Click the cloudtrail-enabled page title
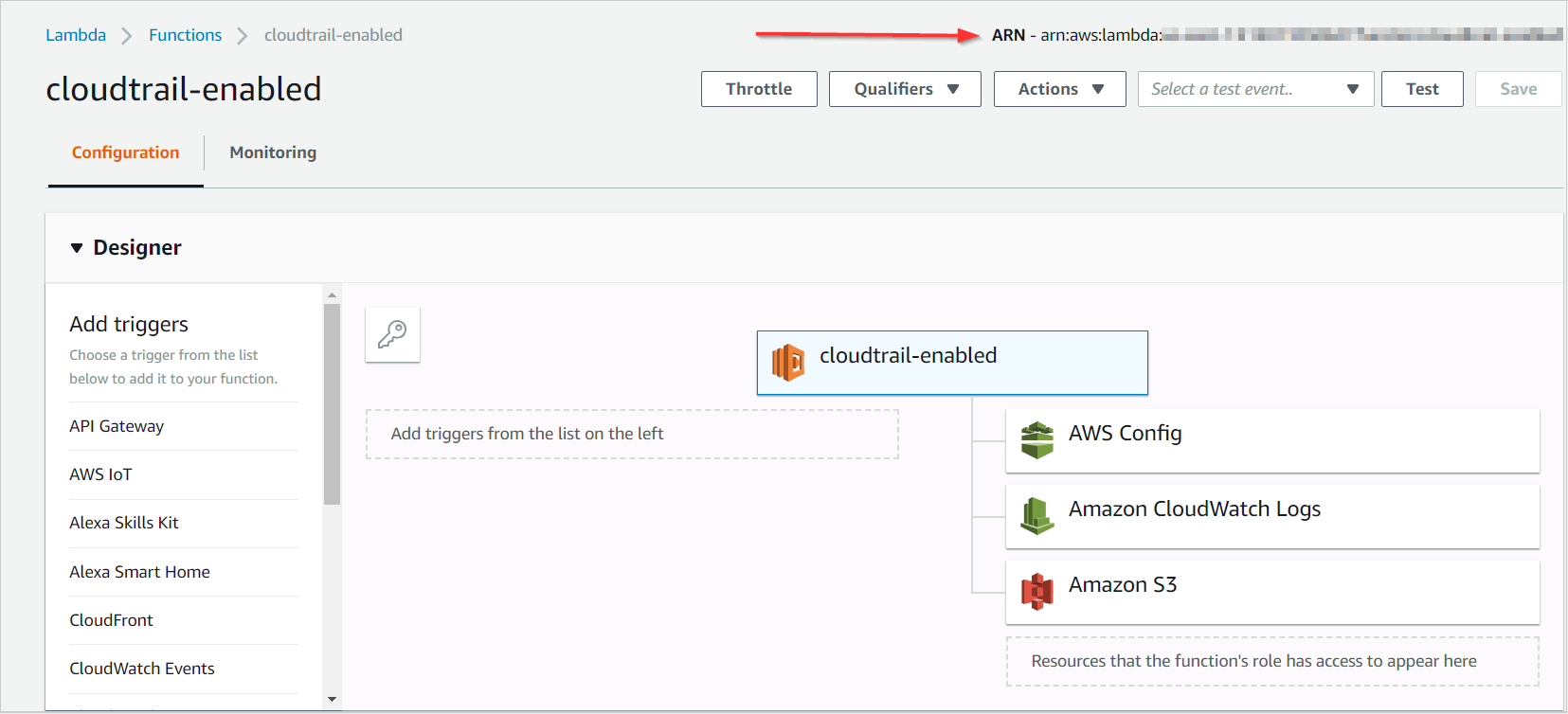The height and width of the screenshot is (714, 1568). point(184,89)
